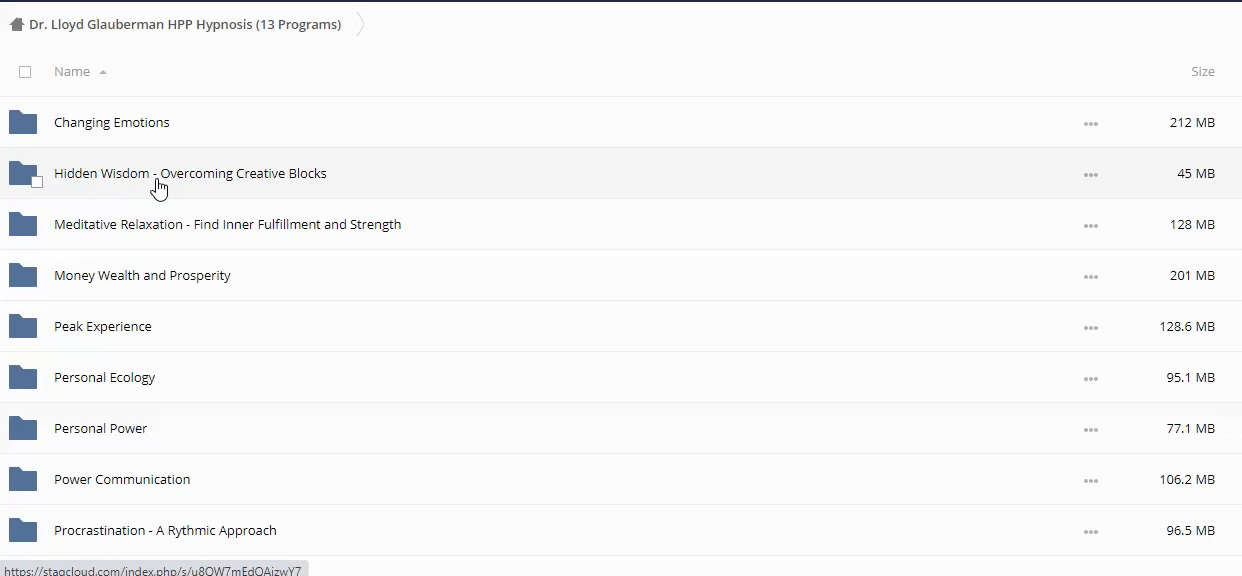
Task: Click the Personal Power folder icon
Action: click(23, 429)
